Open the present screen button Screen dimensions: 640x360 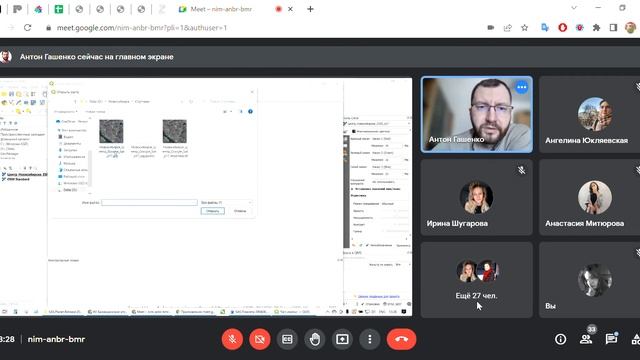(342, 339)
